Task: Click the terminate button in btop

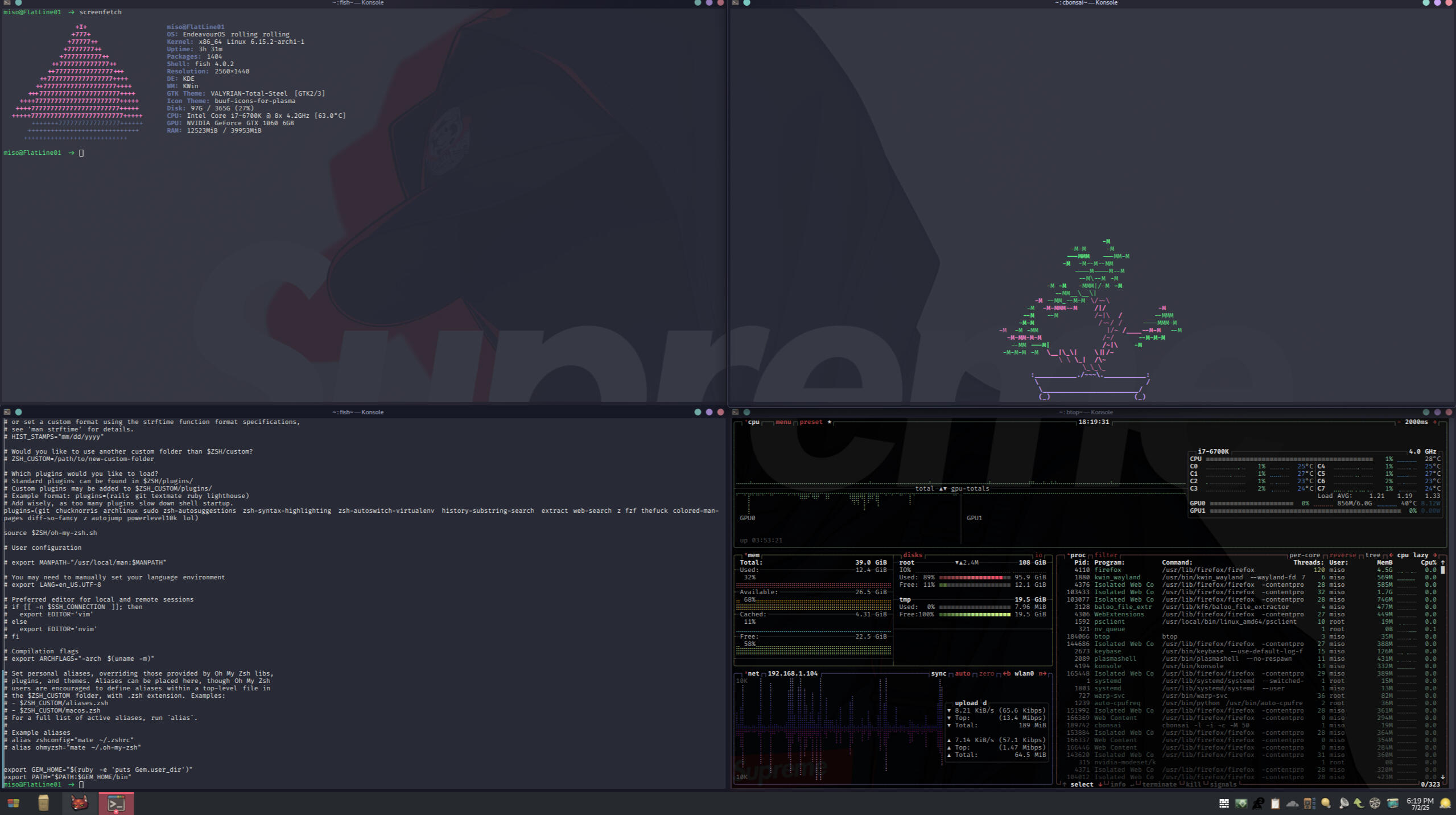Action: (x=1158, y=784)
